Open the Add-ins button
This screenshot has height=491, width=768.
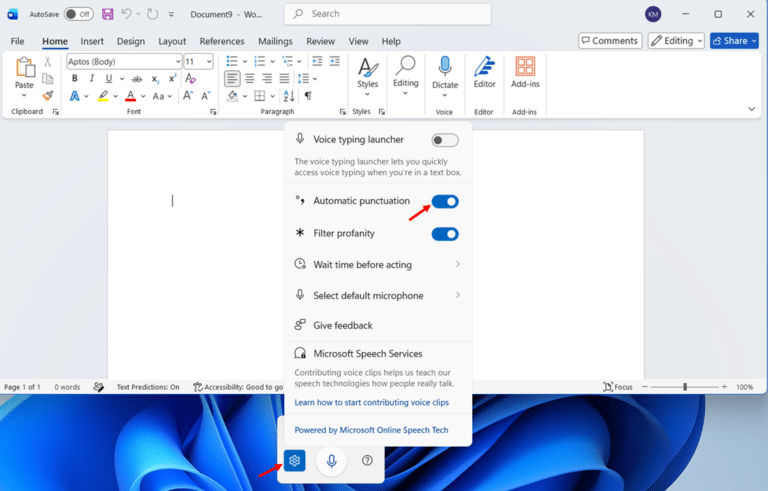(525, 73)
